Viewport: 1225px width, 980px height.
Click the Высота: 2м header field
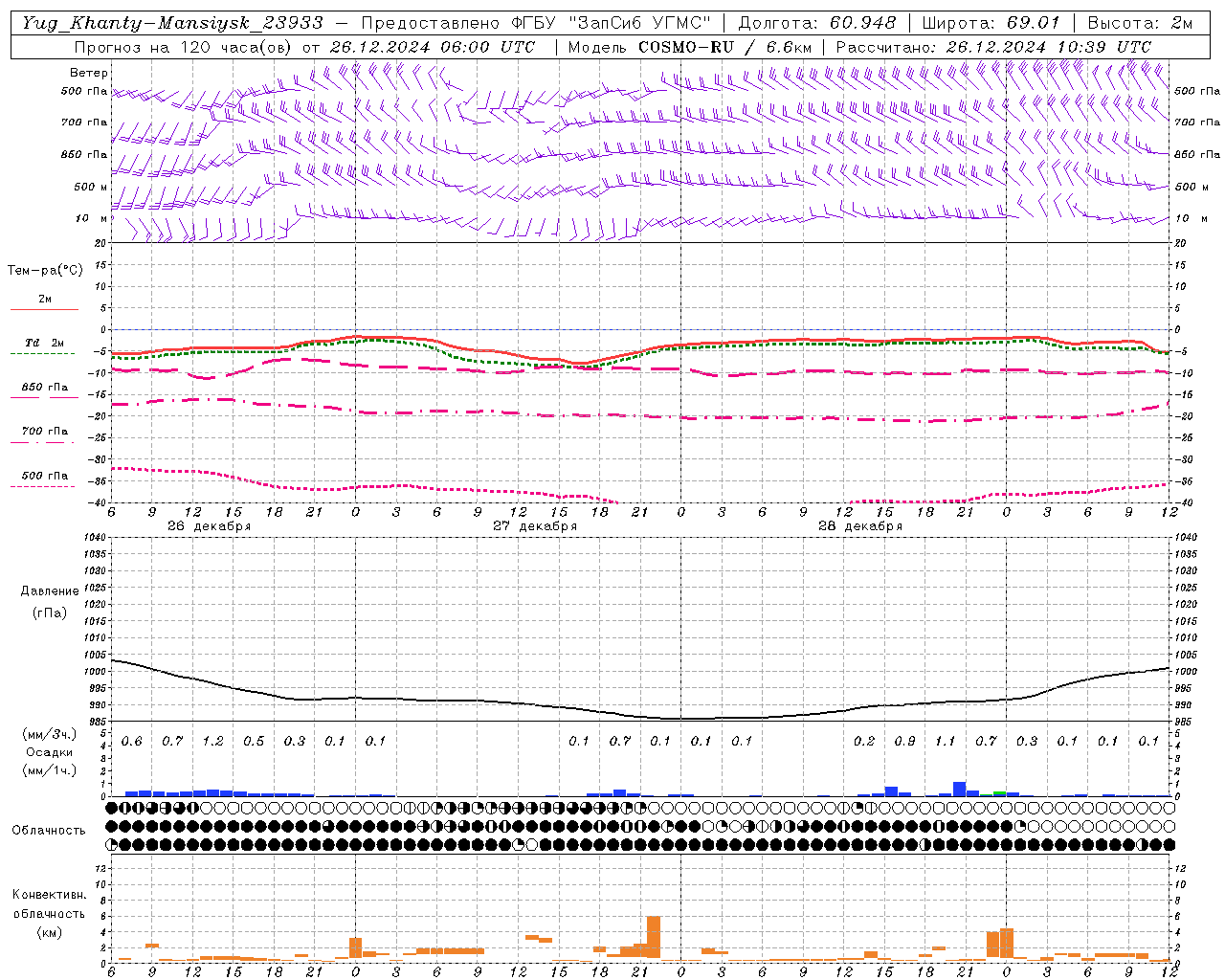pyautogui.click(x=1140, y=23)
